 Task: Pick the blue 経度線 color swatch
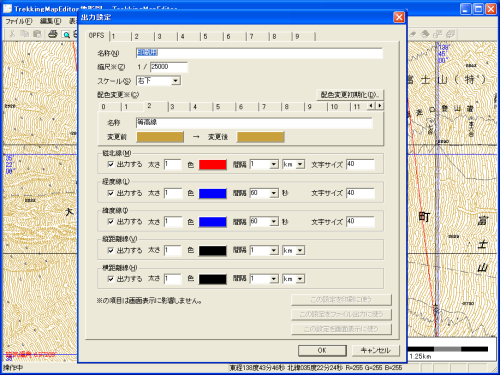point(213,193)
